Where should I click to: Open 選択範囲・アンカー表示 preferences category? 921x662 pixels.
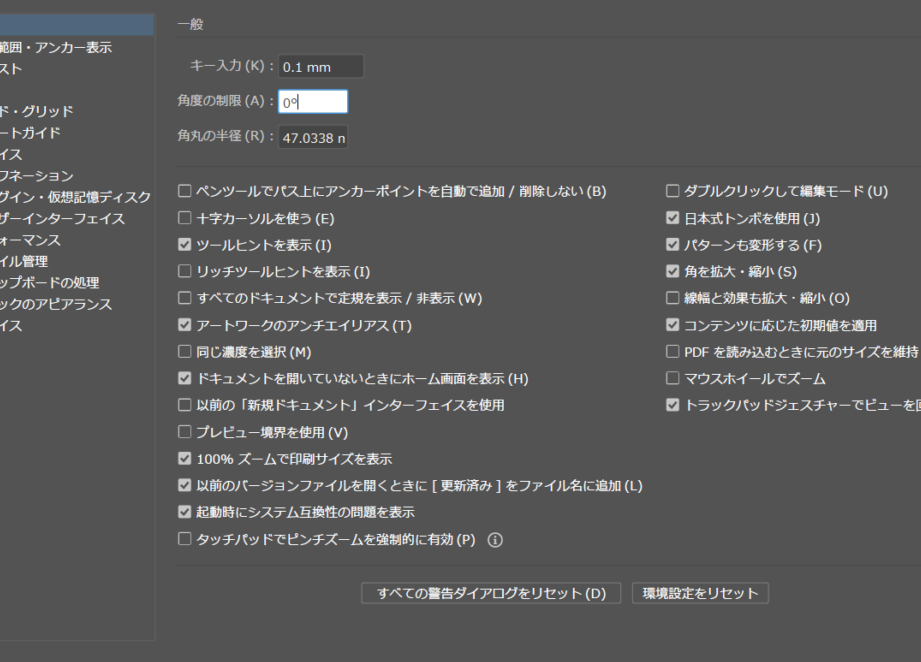coord(56,48)
